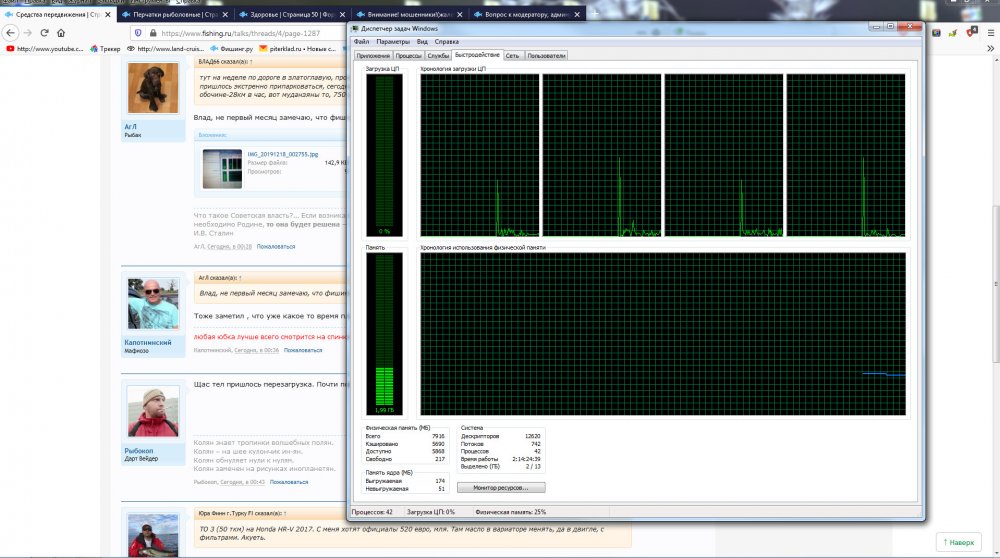The height and width of the screenshot is (558, 1000).
Task: Report АгЛ's post via "Пожаловаться"
Action: pos(276,246)
